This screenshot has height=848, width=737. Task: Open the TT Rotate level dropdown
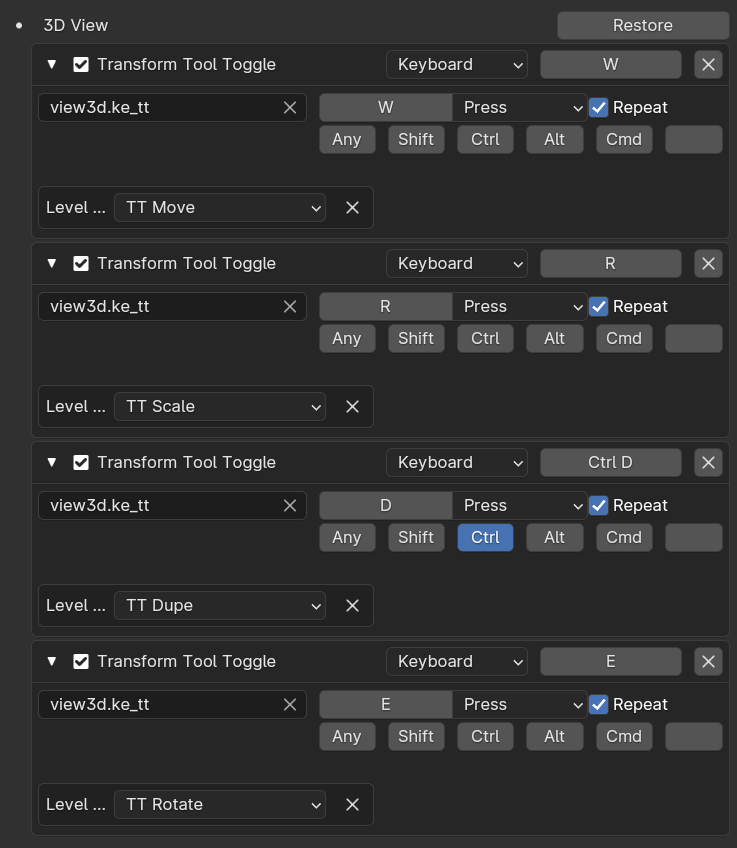pos(220,805)
